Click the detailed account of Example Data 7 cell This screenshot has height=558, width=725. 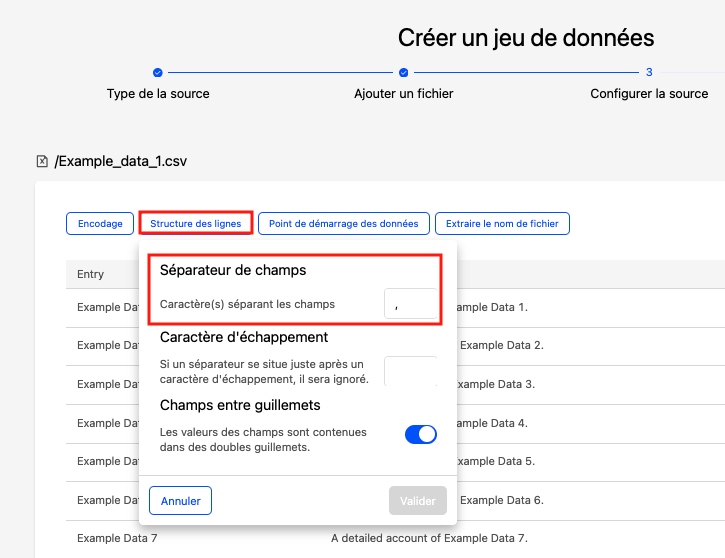click(429, 538)
